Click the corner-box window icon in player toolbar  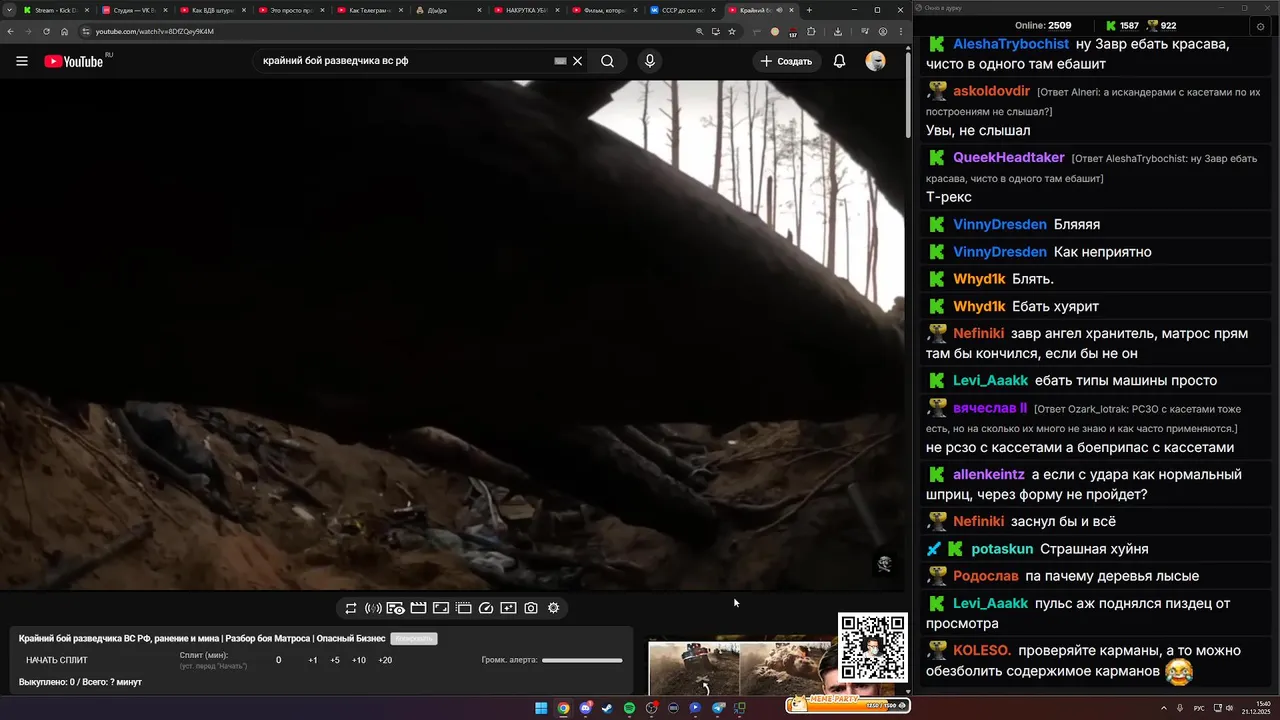[441, 608]
